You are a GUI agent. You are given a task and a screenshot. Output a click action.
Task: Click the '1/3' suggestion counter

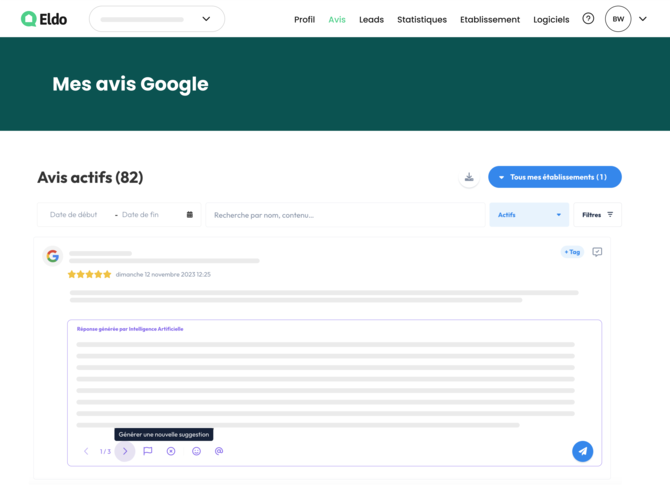(x=105, y=451)
